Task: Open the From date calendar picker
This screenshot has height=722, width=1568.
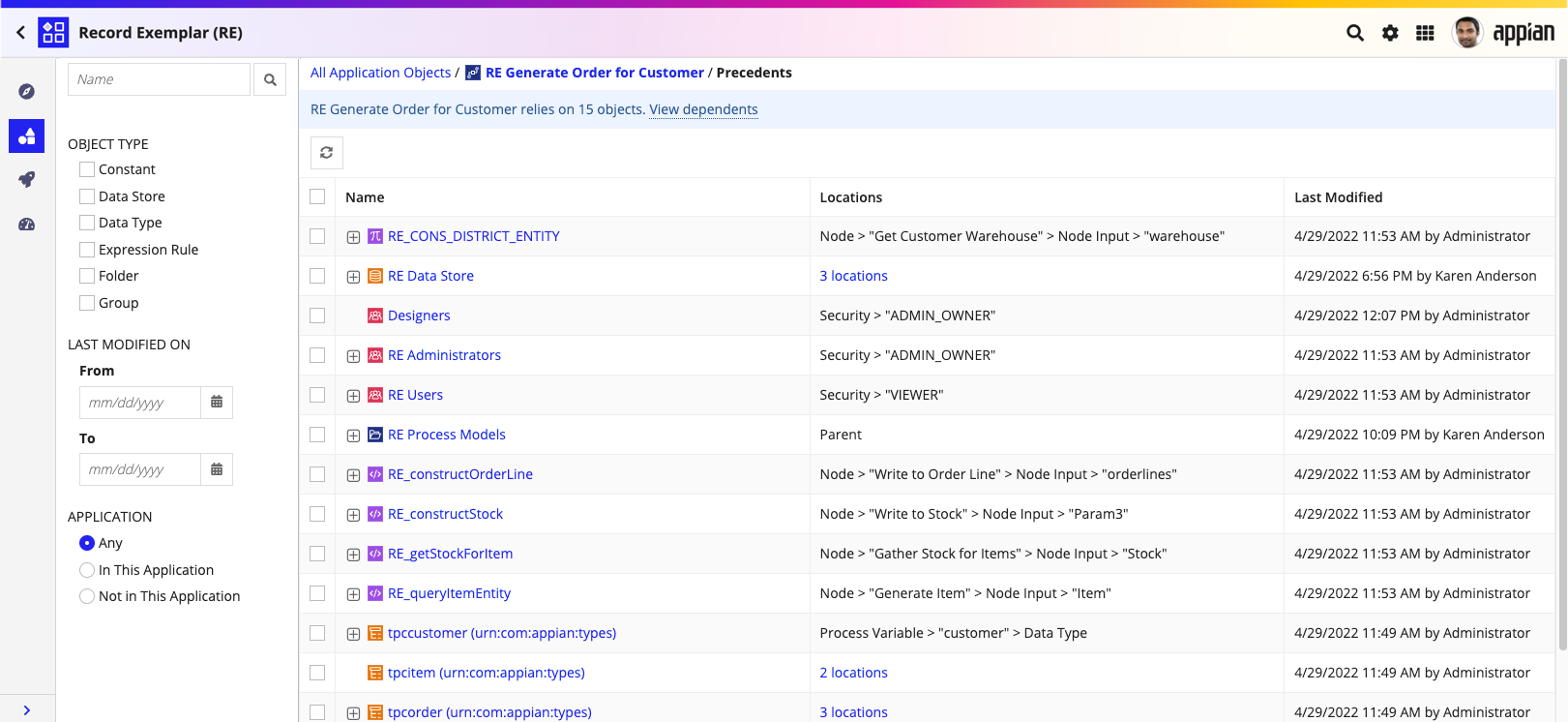Action: 217,402
